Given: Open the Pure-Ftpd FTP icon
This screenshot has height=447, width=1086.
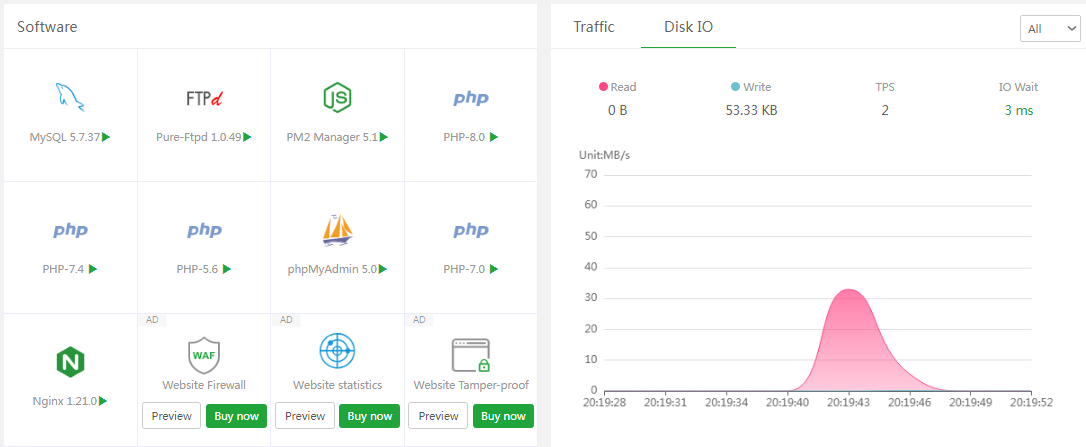Looking at the screenshot, I should click(204, 98).
